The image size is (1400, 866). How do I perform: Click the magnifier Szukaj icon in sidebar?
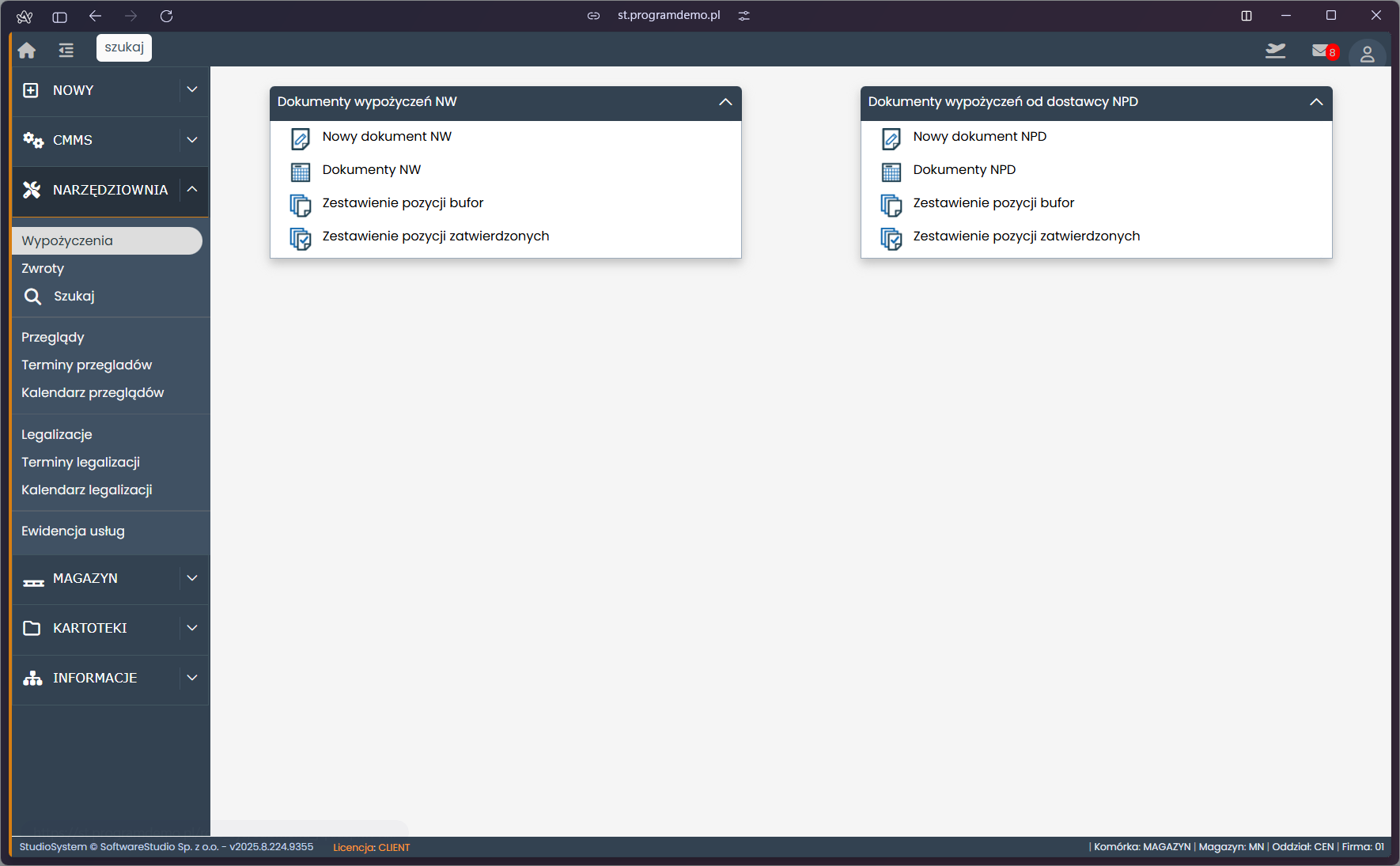[32, 297]
